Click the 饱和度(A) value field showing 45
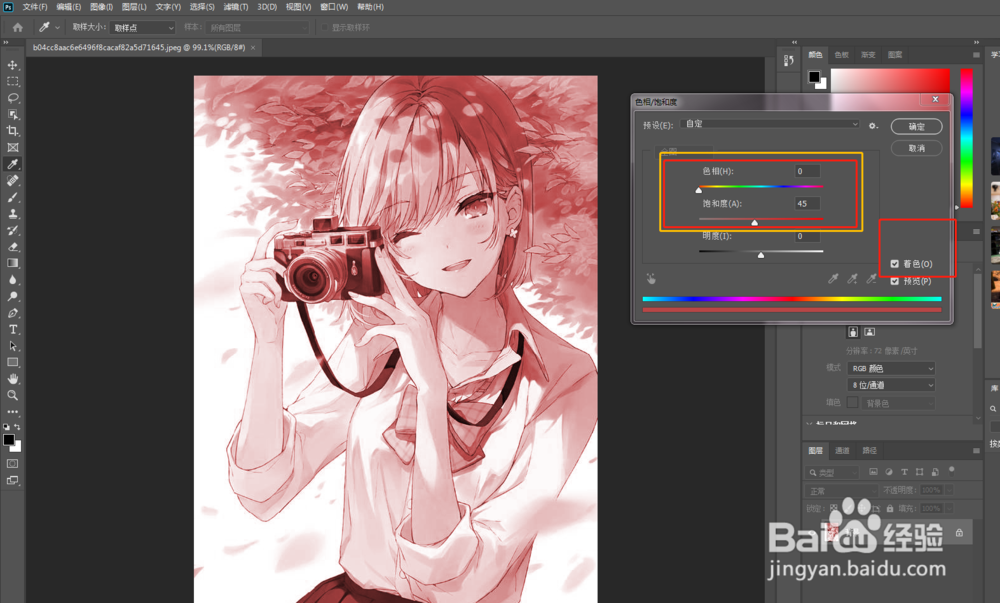Screen dimensions: 1000x603 pos(807,203)
